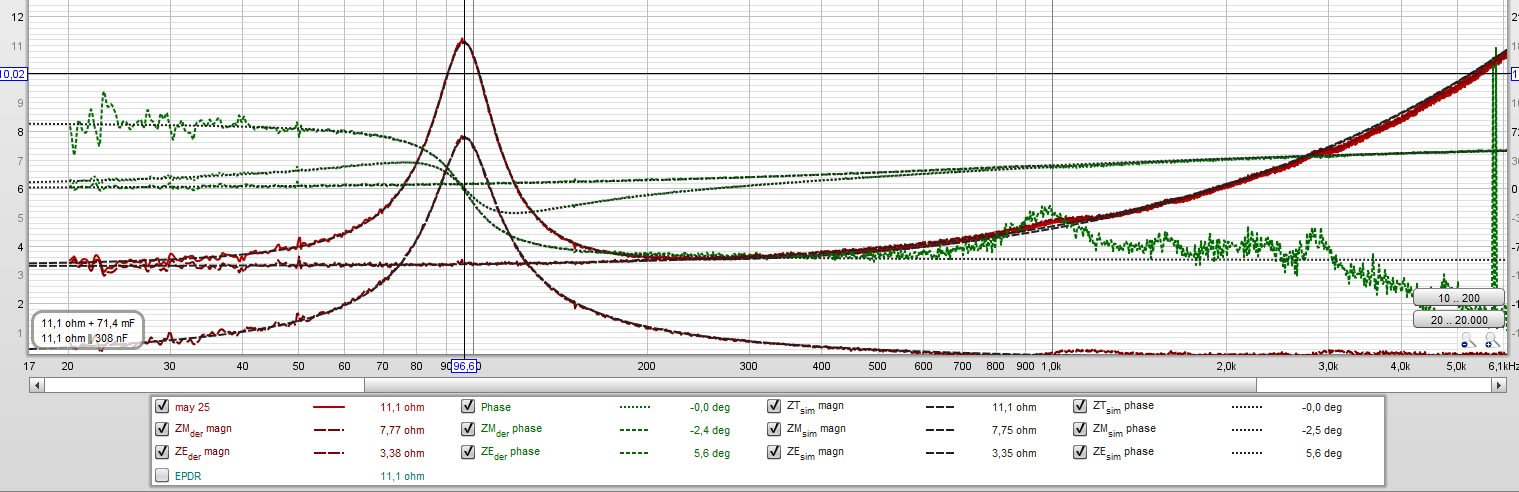Toggle the ZMsim phase trace checkbox

click(x=1080, y=430)
